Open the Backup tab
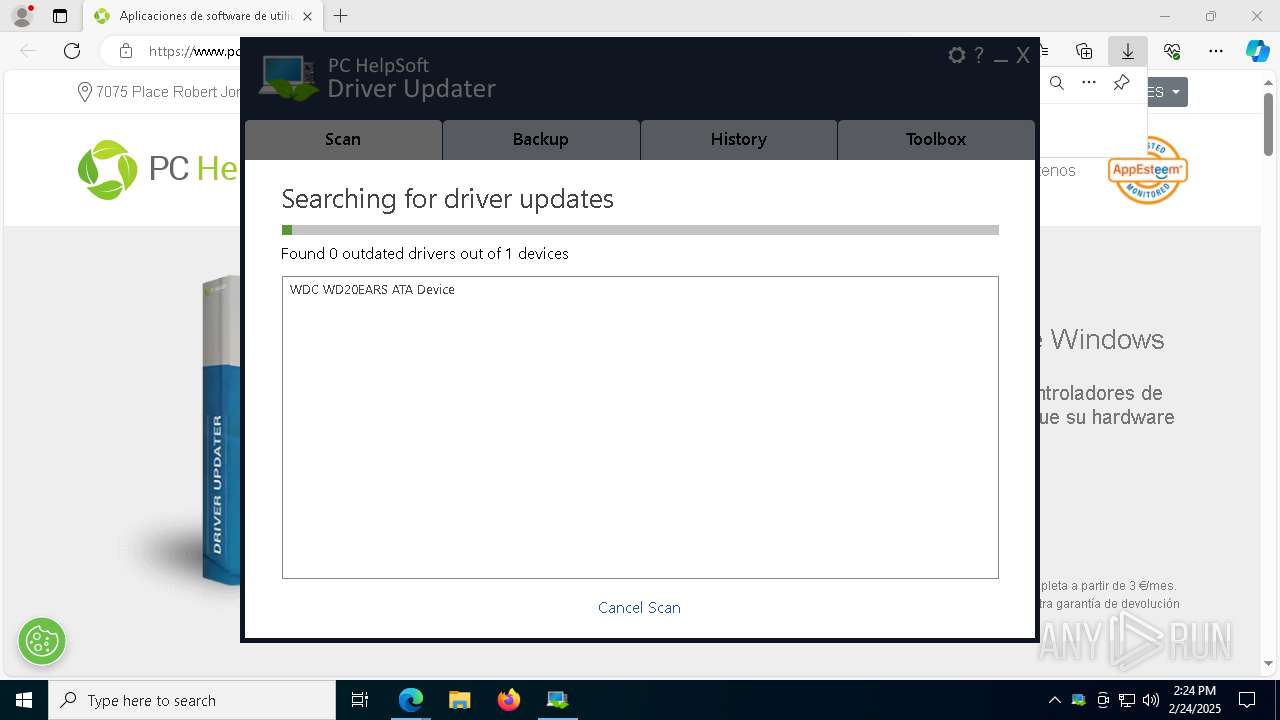This screenshot has width=1280, height=720. [541, 140]
